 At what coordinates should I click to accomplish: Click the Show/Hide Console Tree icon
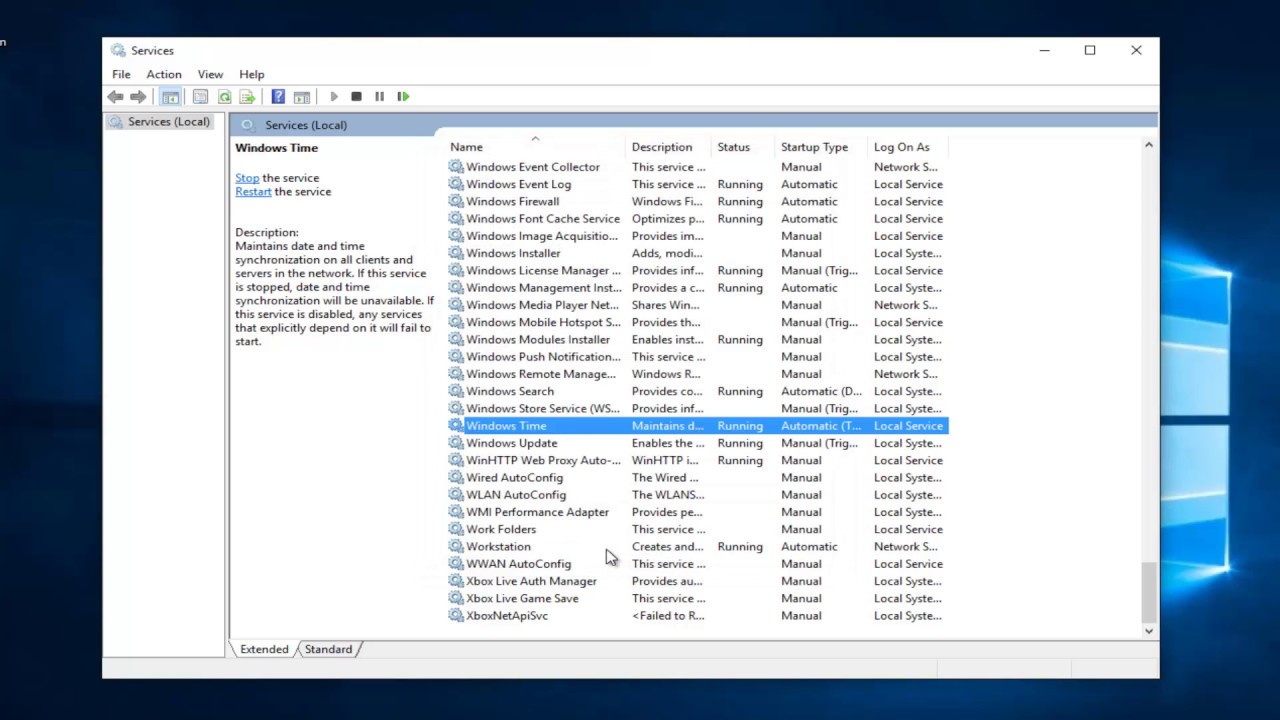click(x=170, y=97)
